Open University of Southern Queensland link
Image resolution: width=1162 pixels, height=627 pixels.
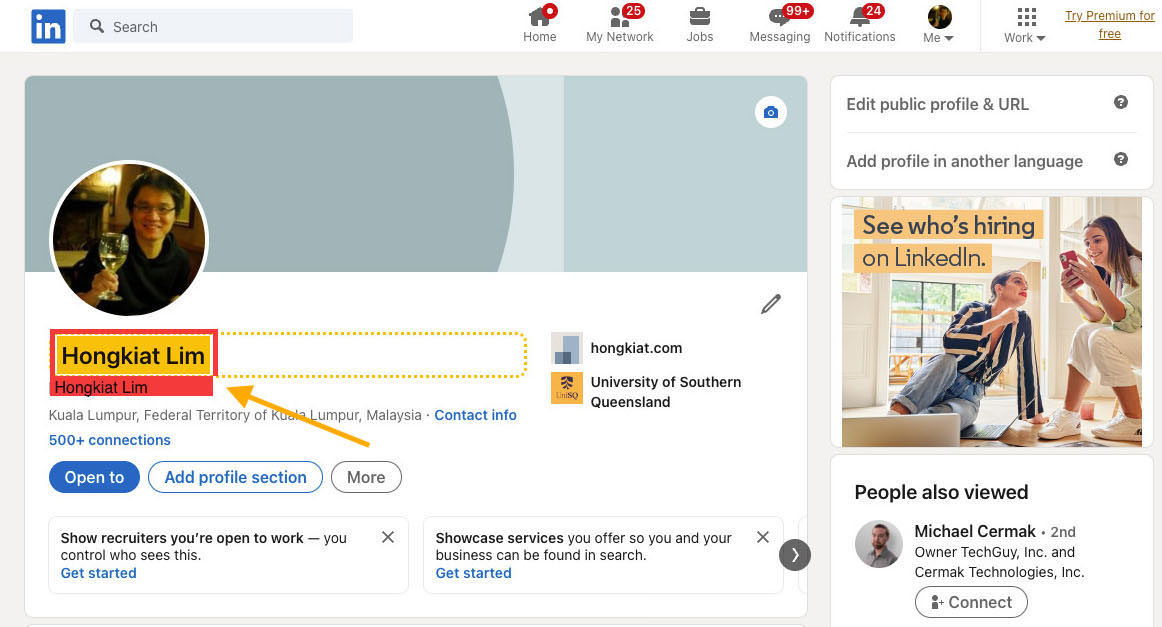click(665, 392)
